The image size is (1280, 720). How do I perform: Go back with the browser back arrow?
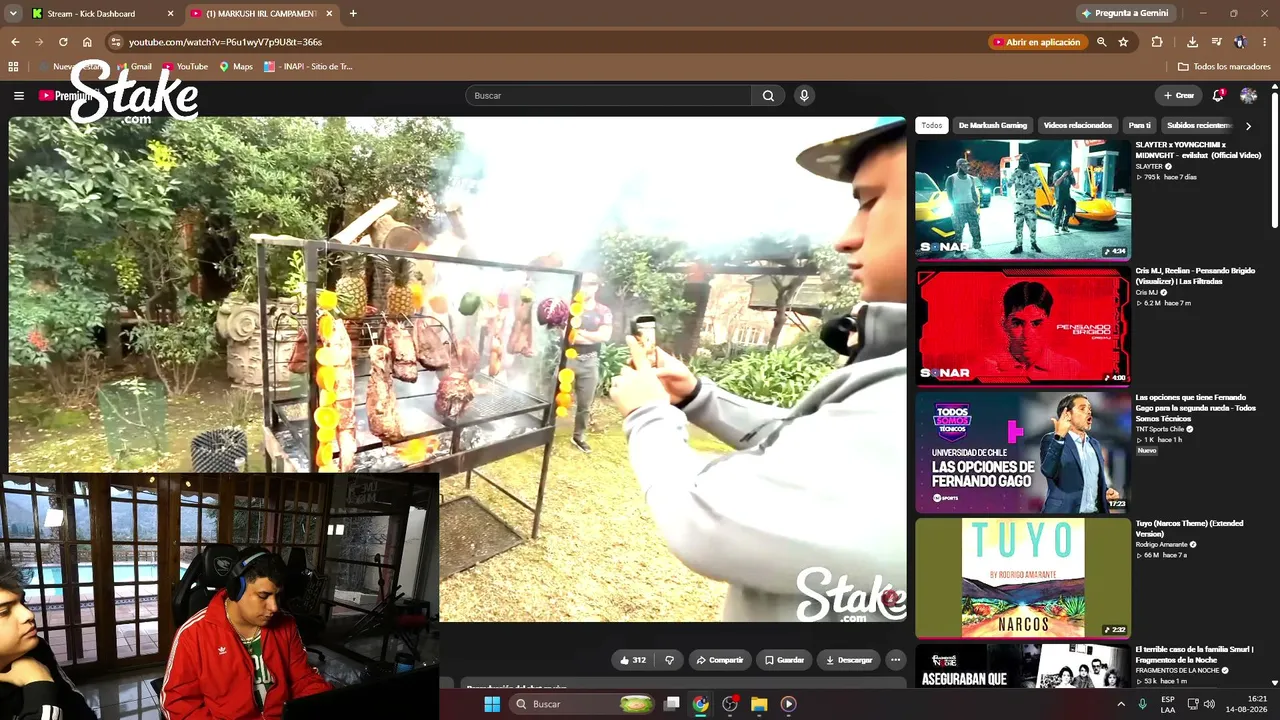click(x=15, y=42)
